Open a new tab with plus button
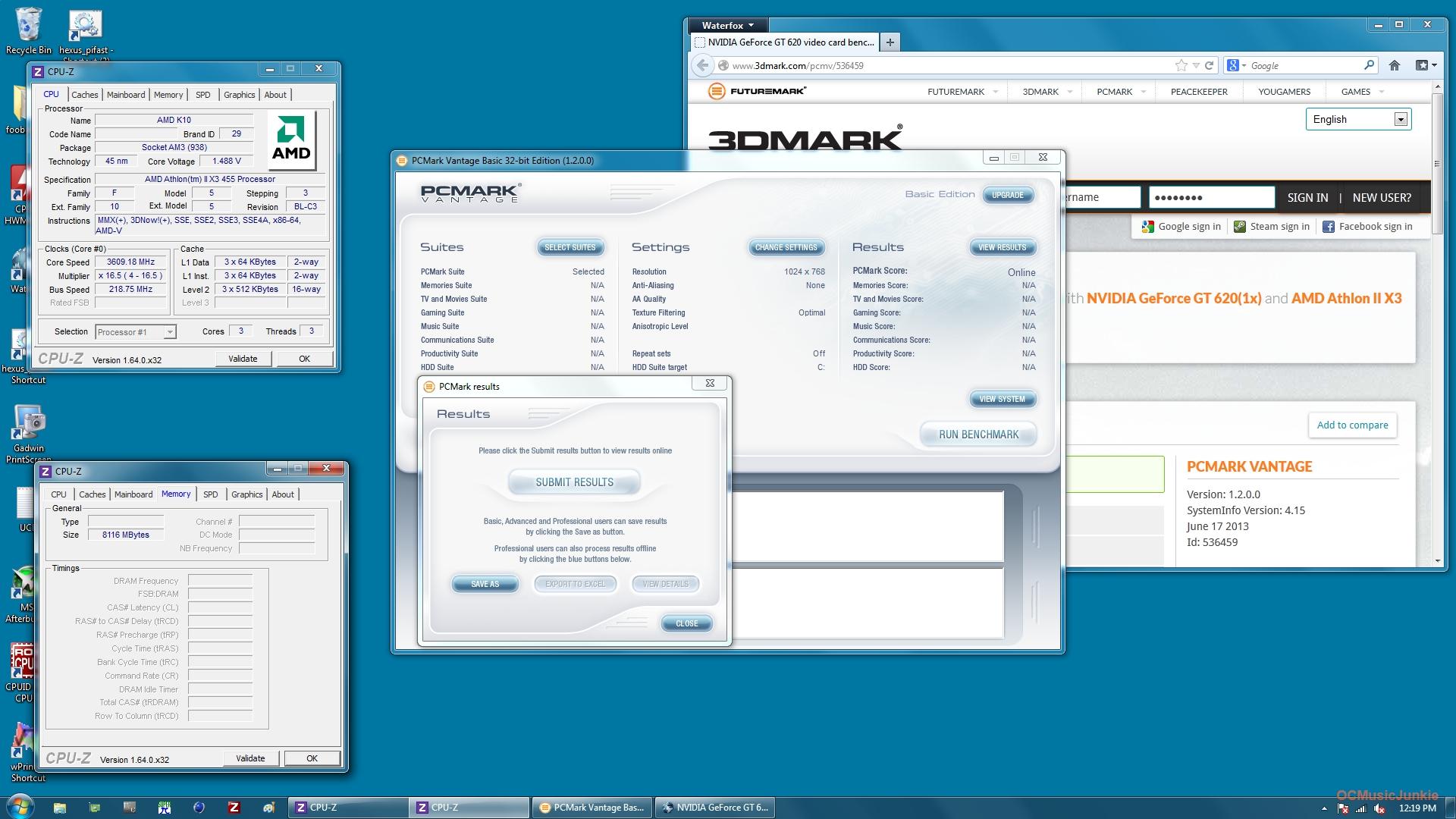This screenshot has width=1456, height=819. (890, 42)
